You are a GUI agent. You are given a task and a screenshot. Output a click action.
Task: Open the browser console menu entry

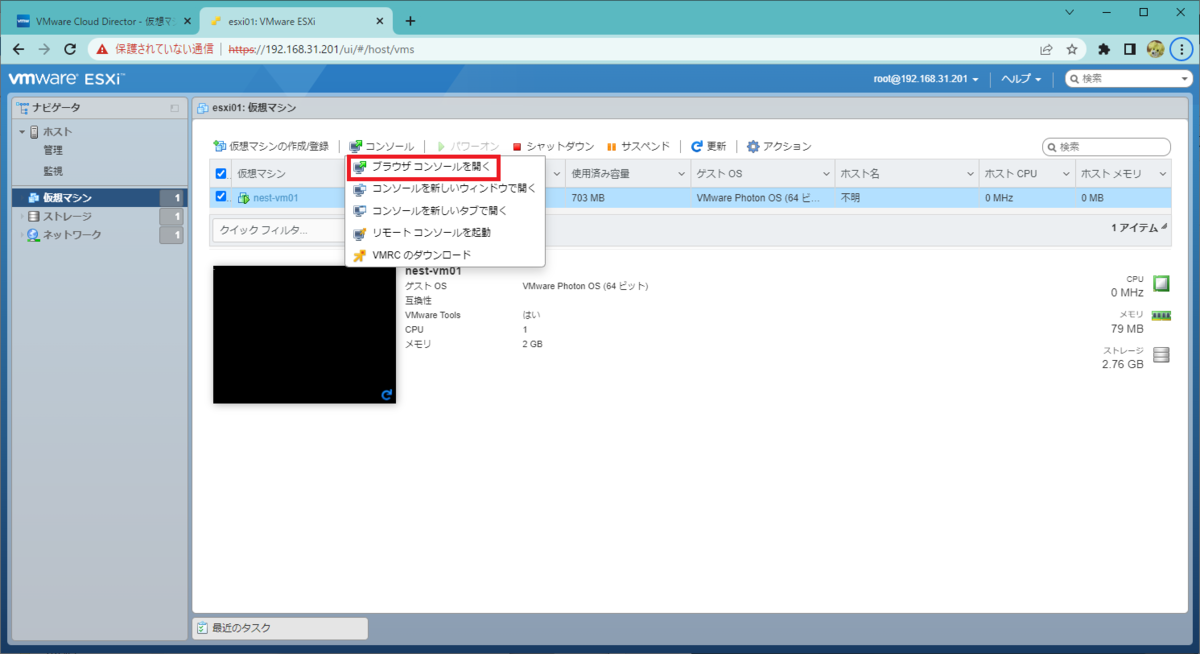(x=423, y=167)
